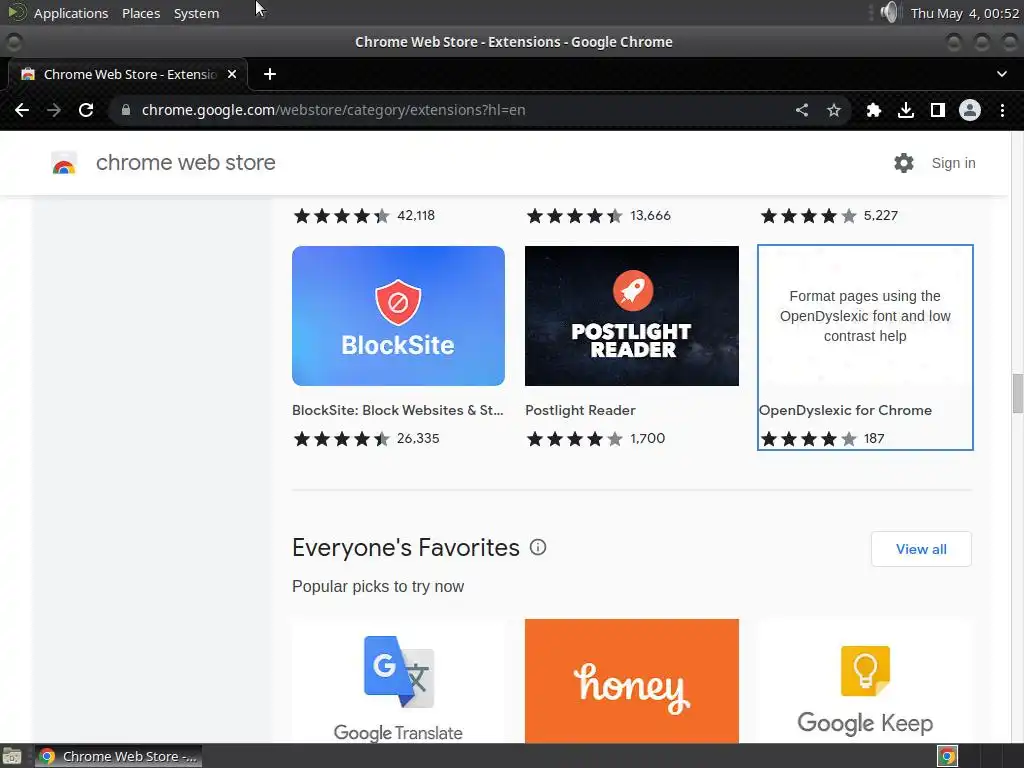
Task: Bookmark this tab with the star icon
Action: [x=834, y=110]
